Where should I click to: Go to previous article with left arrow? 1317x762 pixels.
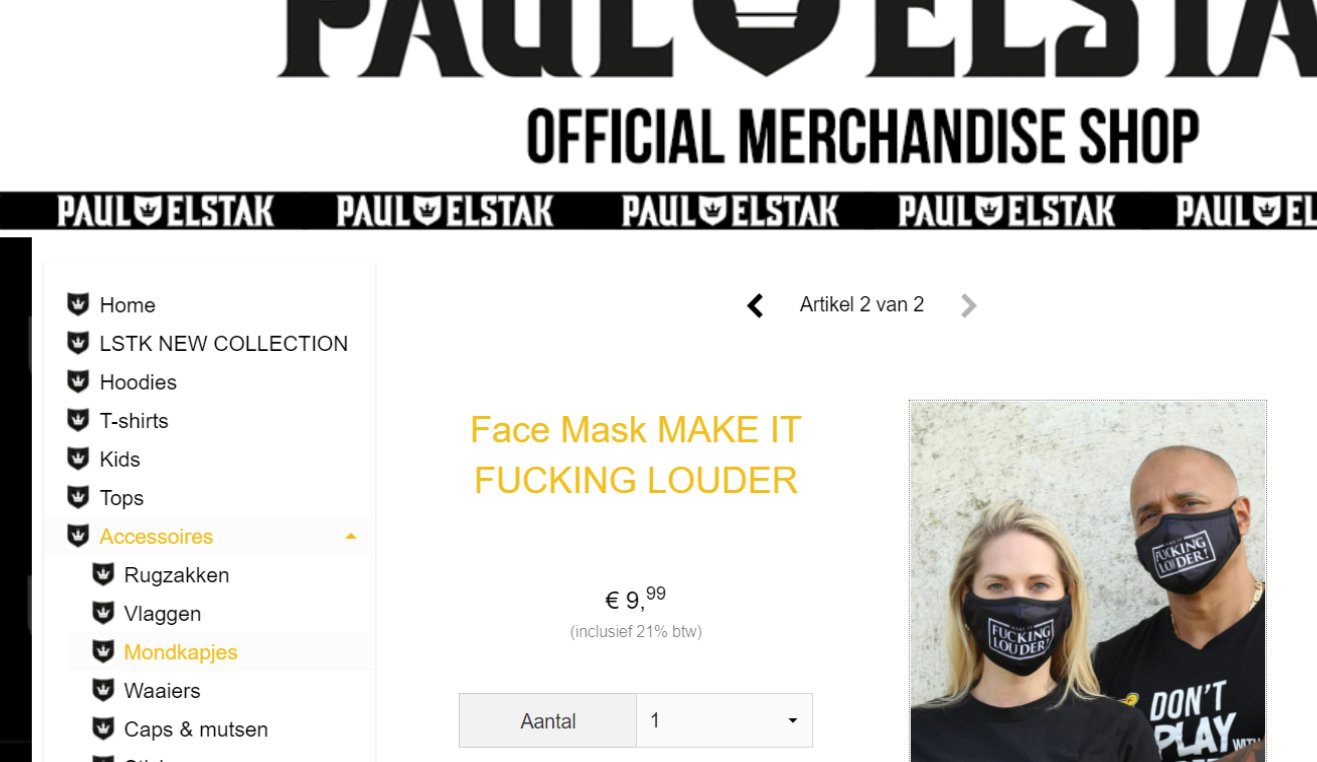755,305
